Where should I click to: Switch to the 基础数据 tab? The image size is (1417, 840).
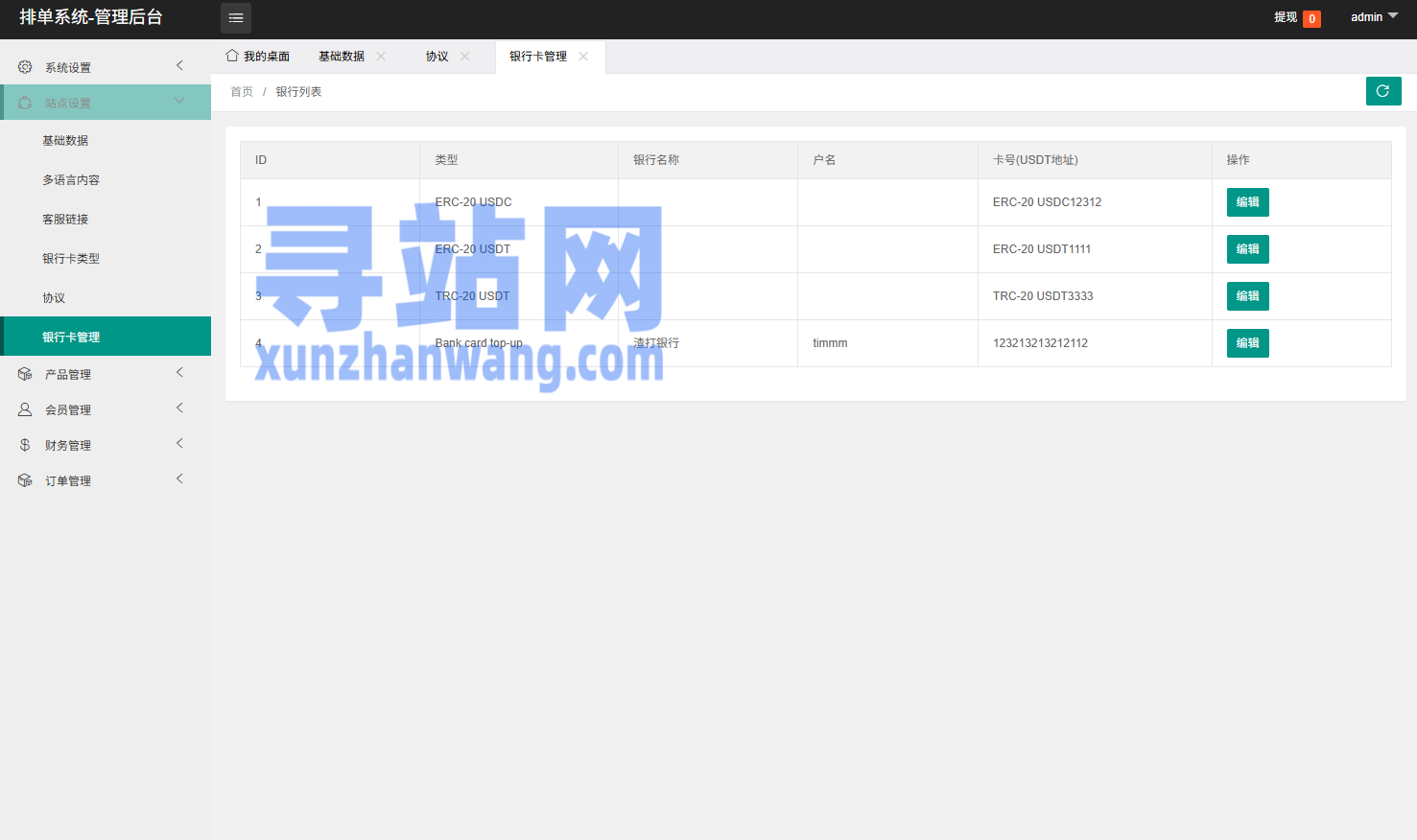[342, 57]
